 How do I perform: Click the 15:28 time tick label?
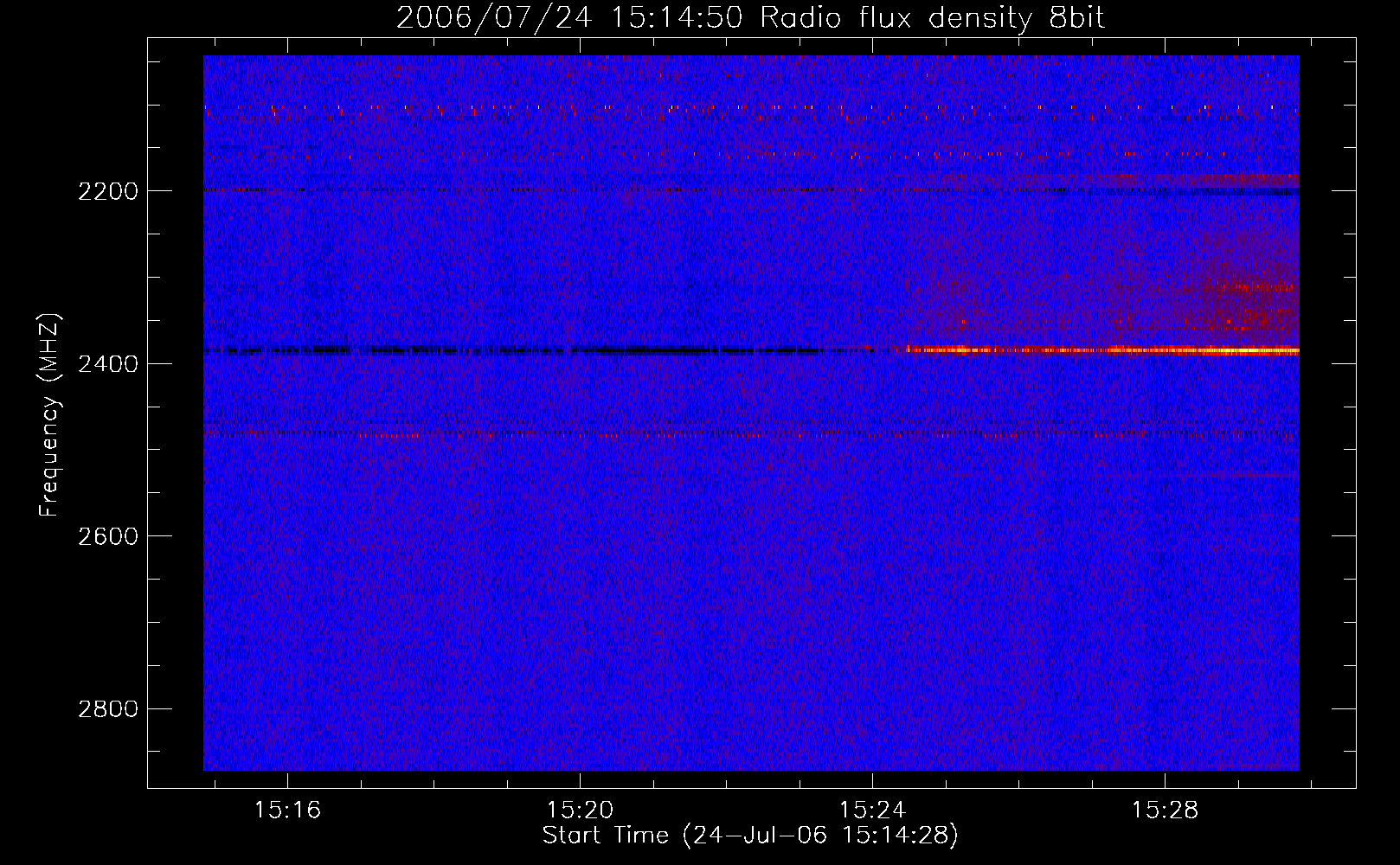[x=1165, y=810]
